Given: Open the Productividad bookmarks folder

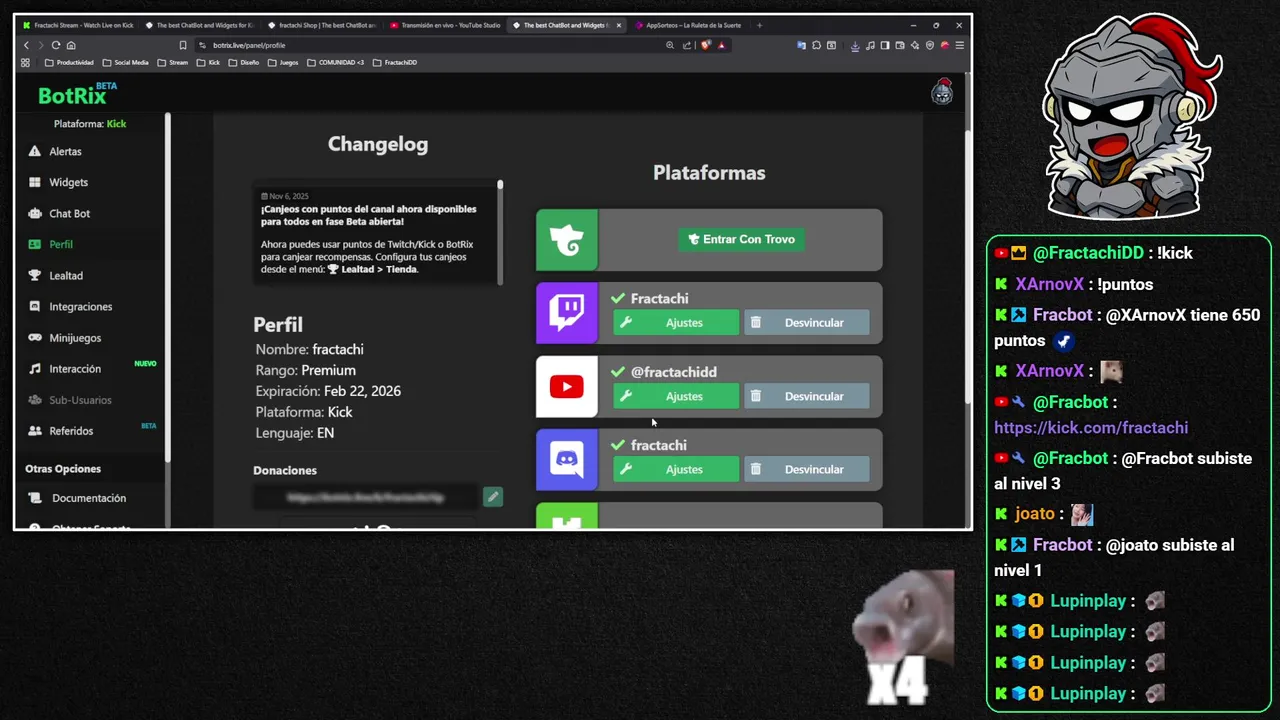Looking at the screenshot, I should 69,62.
